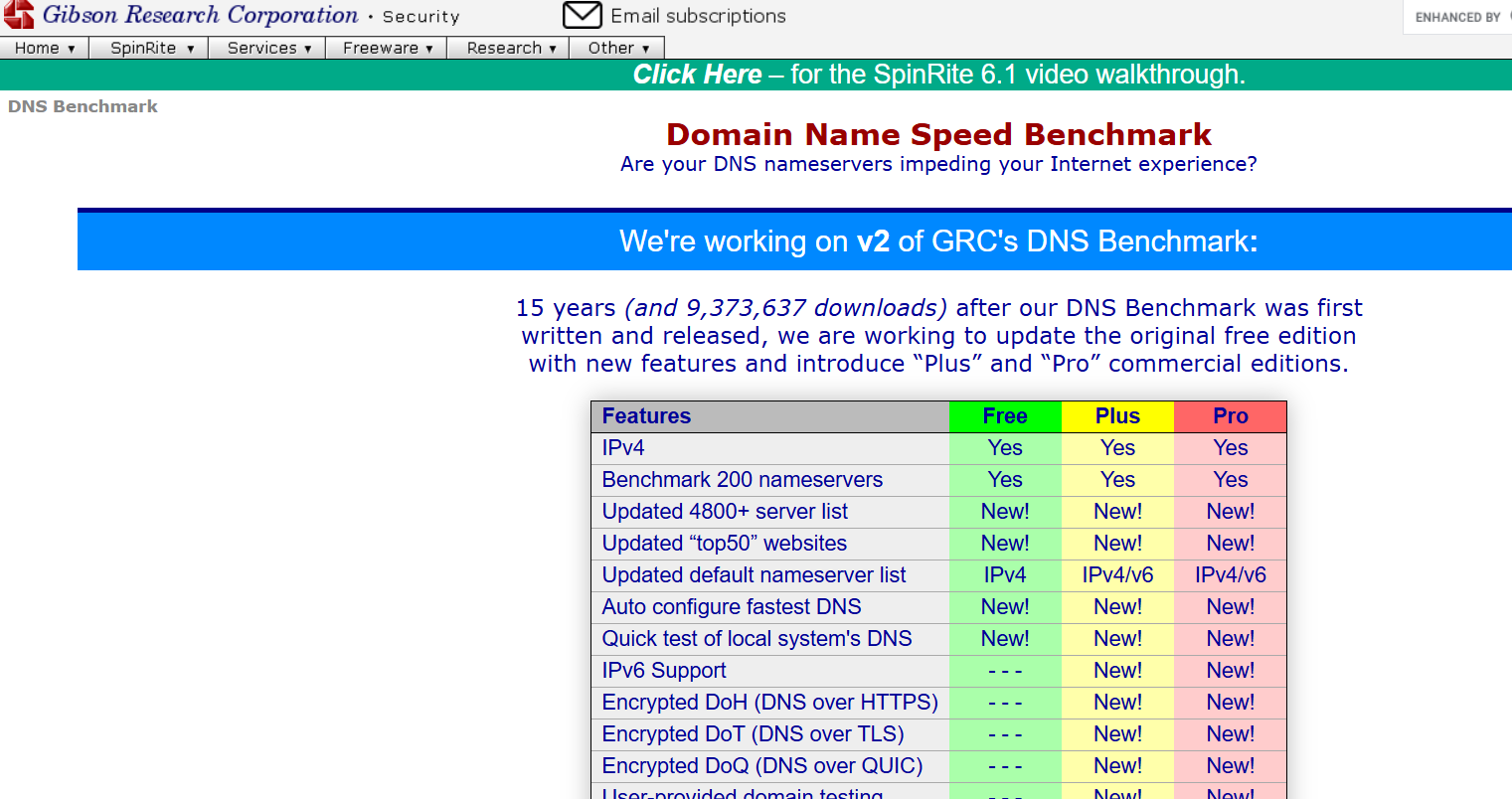Expand the SpinRite menu
The width and height of the screenshot is (1512, 799).
tap(151, 48)
